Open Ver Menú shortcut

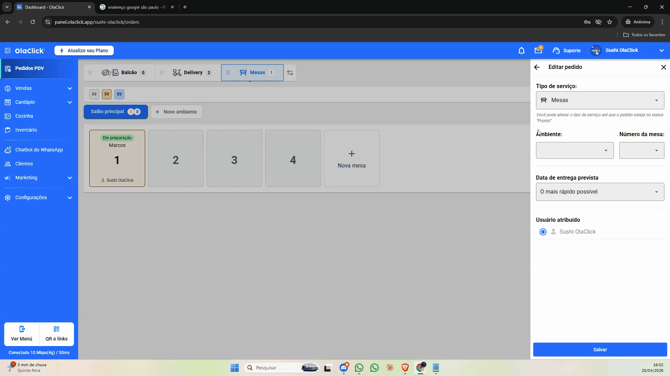[21, 334]
